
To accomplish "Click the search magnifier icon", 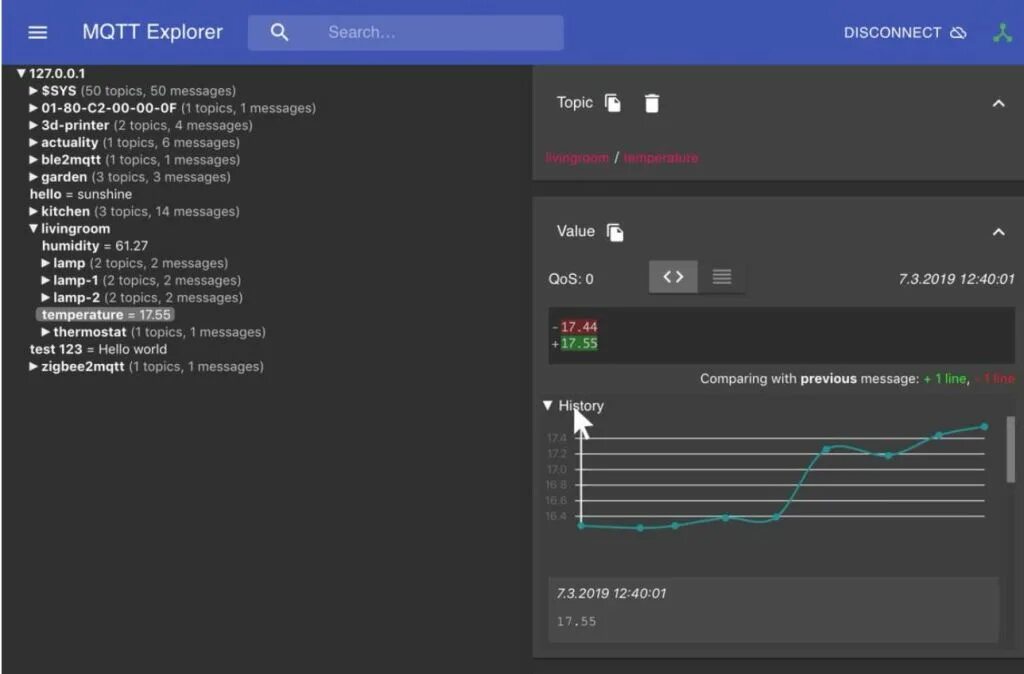I will (279, 32).
